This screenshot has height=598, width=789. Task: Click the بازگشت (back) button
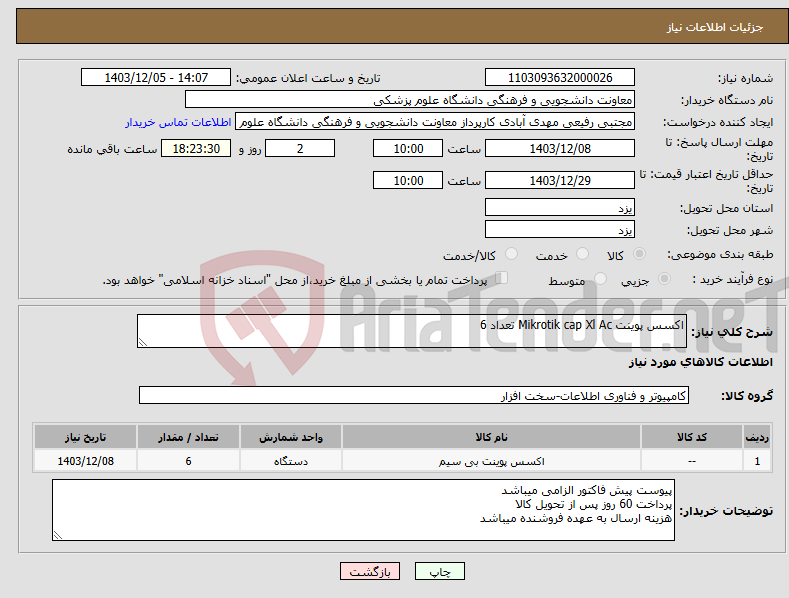pyautogui.click(x=370, y=571)
